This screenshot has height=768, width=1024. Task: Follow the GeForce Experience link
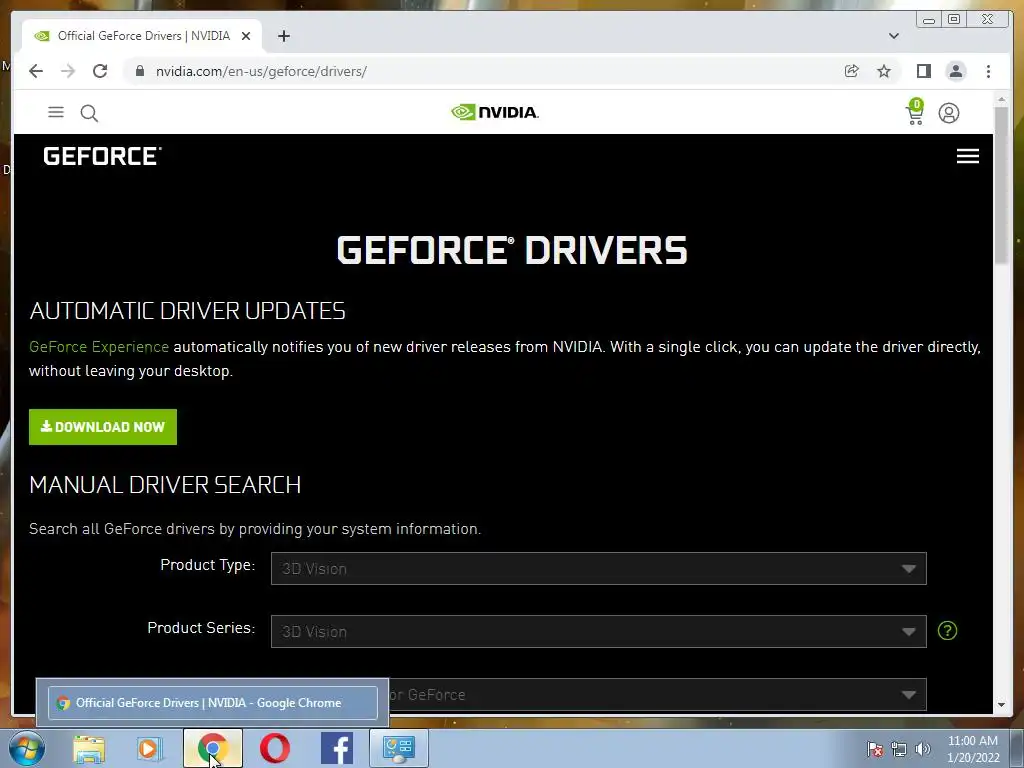(99, 347)
